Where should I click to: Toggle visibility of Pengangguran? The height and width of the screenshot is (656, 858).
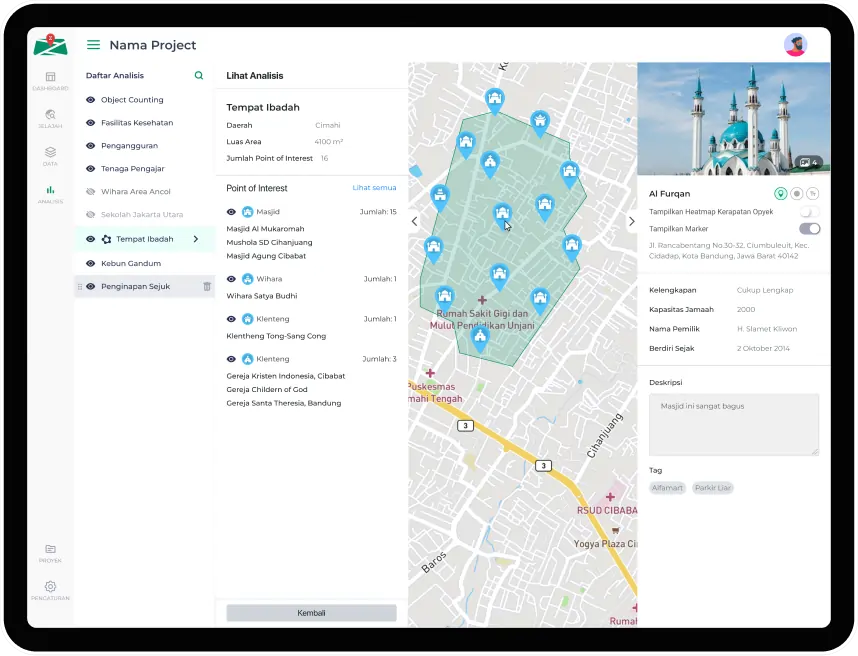pos(91,146)
